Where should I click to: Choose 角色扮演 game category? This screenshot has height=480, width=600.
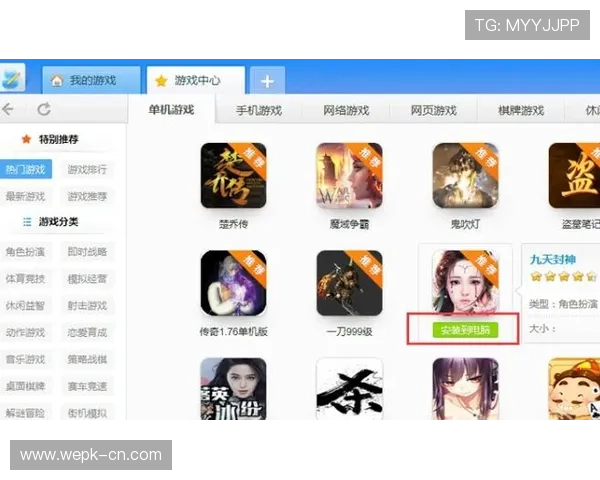point(25,252)
